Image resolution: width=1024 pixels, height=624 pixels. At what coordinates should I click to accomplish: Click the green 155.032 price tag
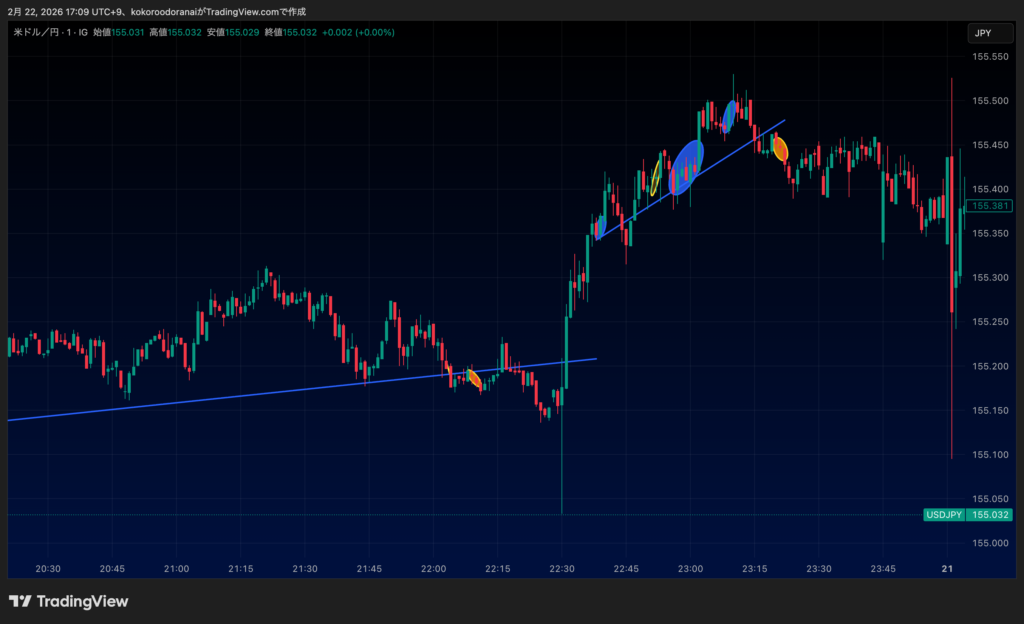point(989,515)
